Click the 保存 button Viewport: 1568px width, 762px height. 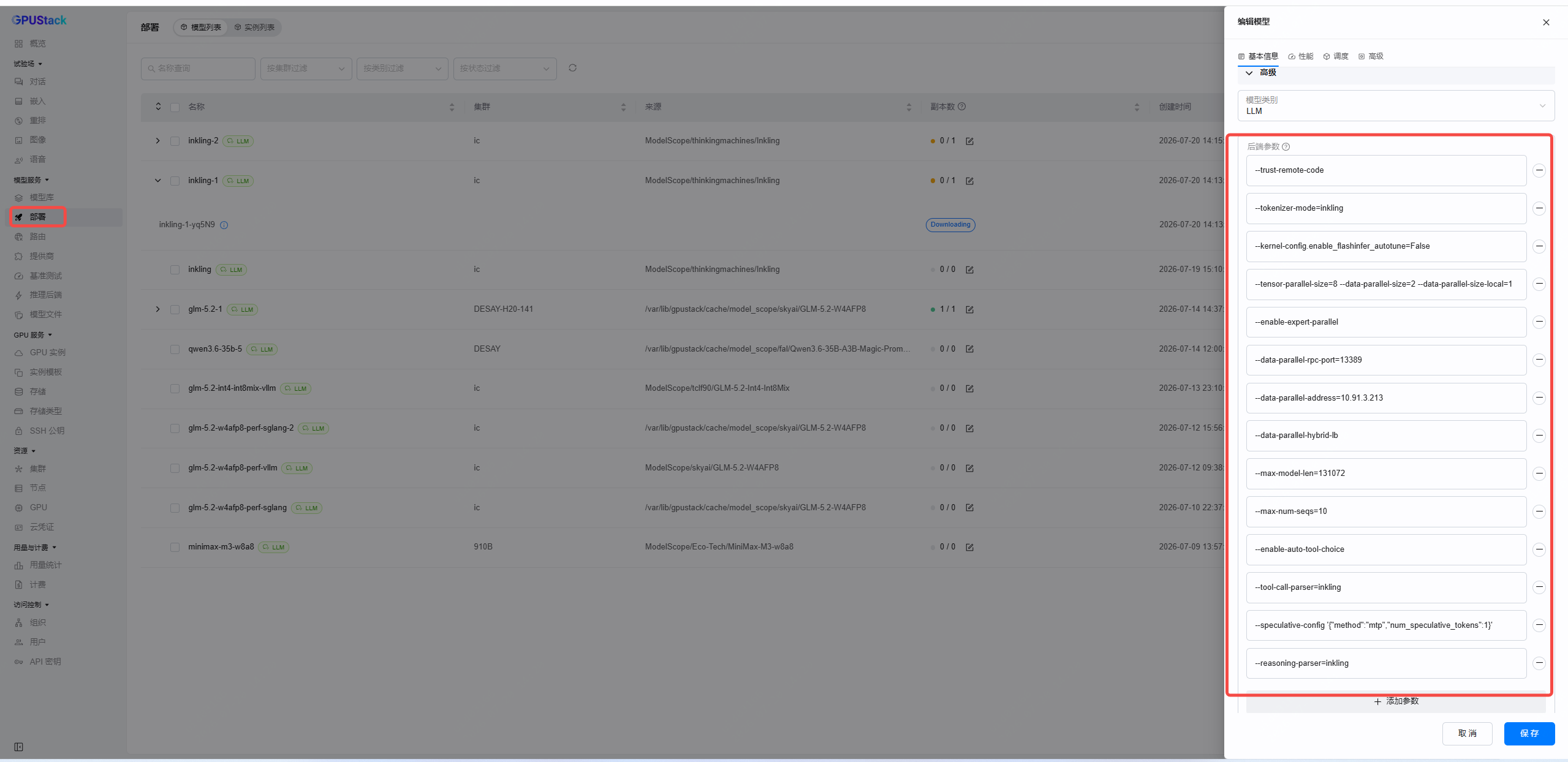tap(1529, 733)
